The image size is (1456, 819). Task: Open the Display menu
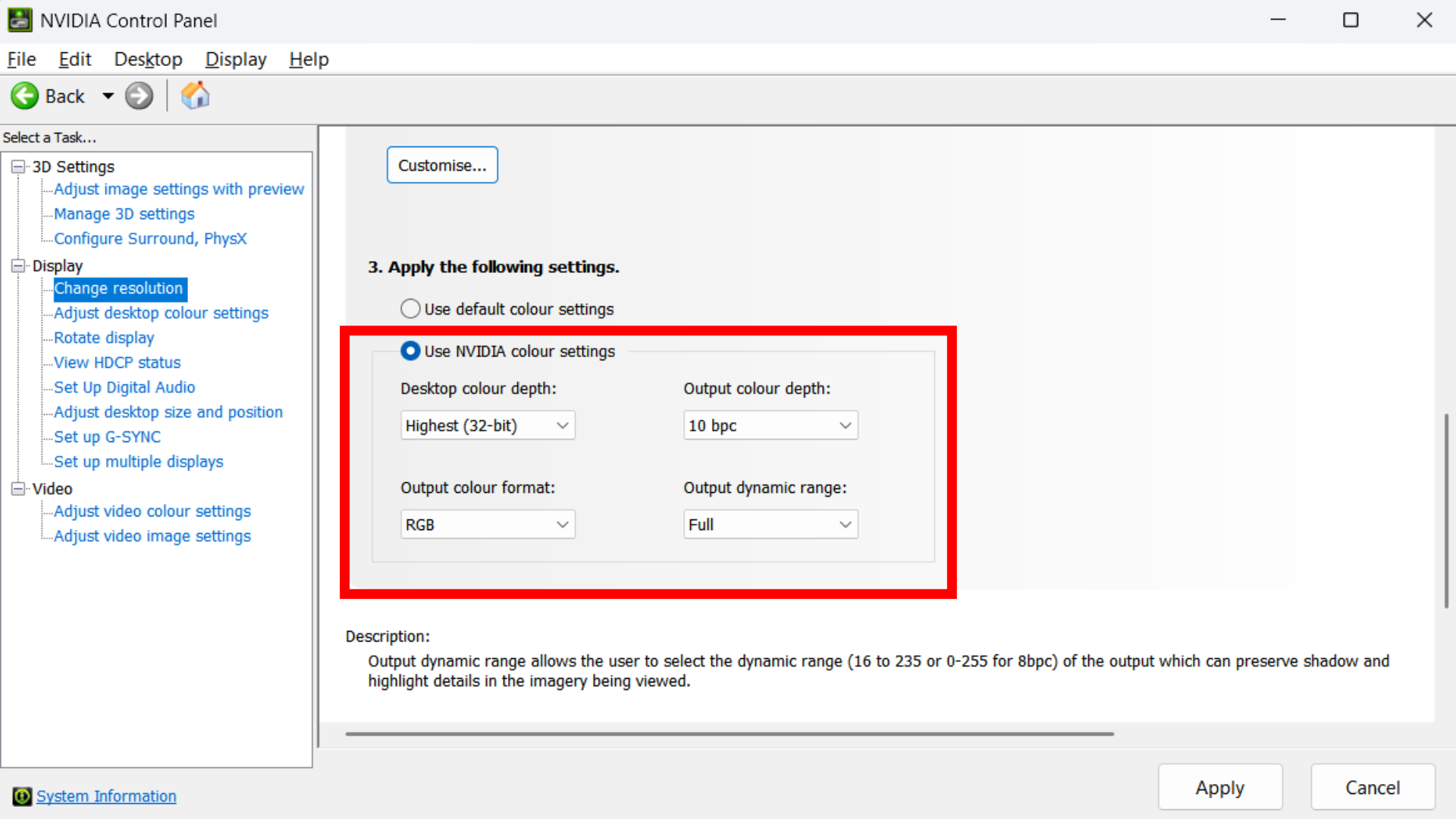click(x=236, y=59)
